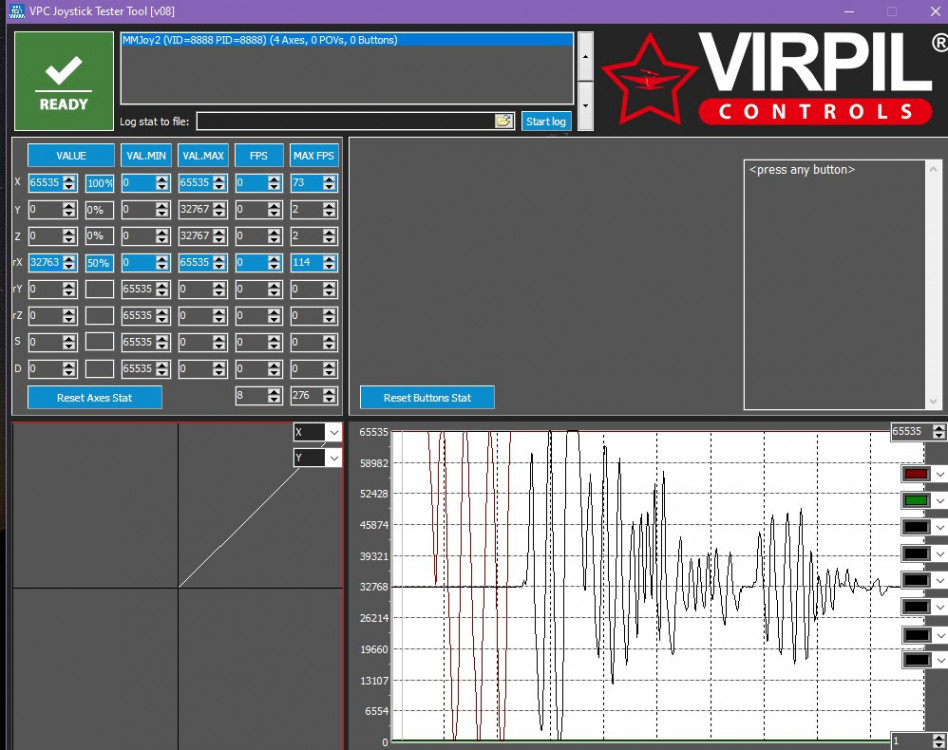Click the graph maximum 65535 spinner arrows

pos(938,432)
